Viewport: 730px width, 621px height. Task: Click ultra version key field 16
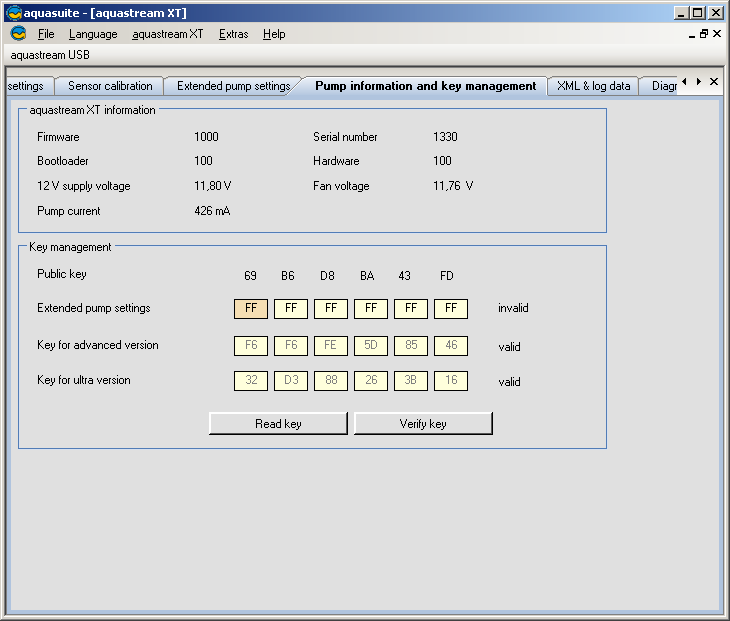[451, 380]
